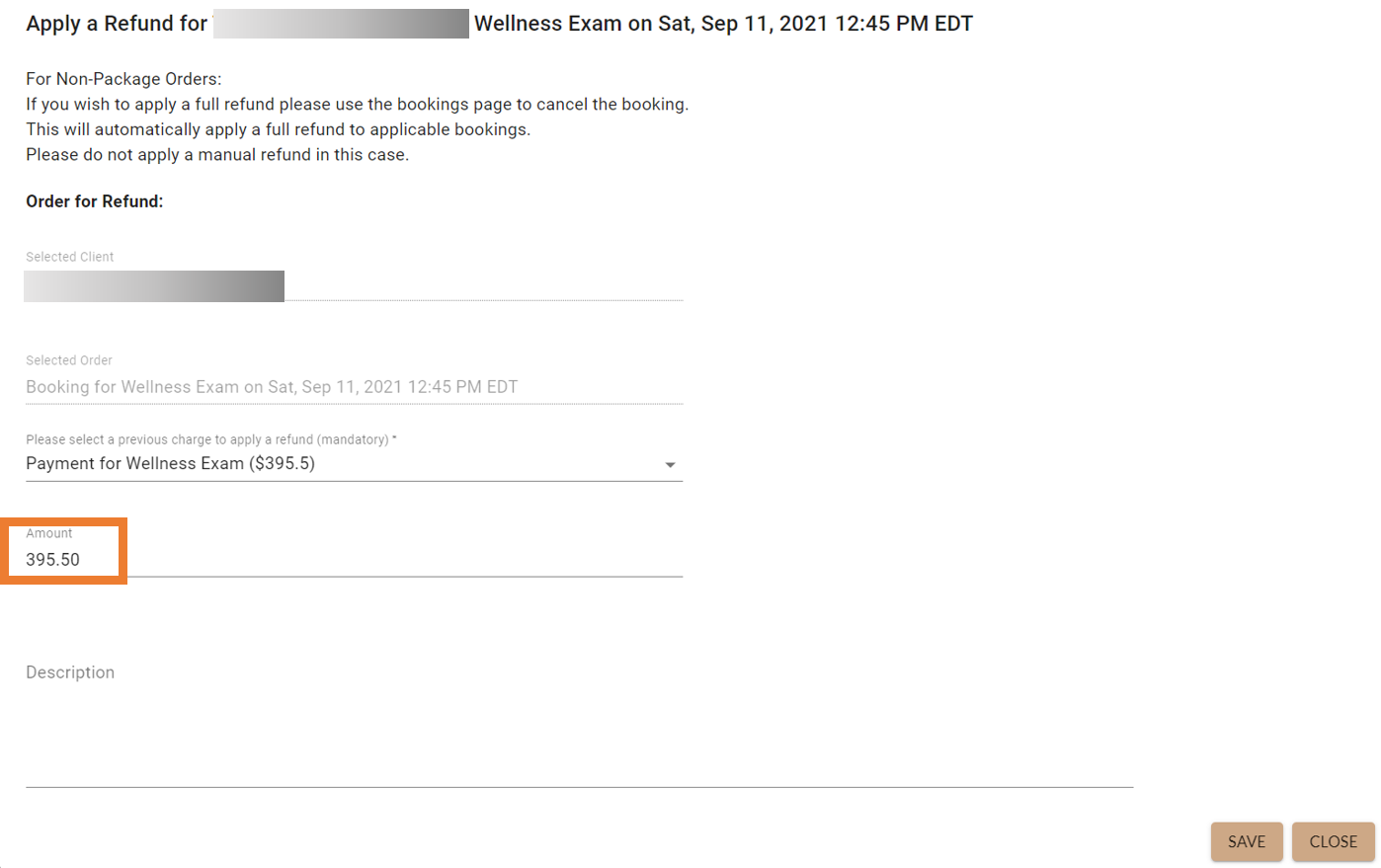Expand the previous charge dropdown arrow
Image resolution: width=1381 pixels, height=868 pixels.
tap(670, 465)
